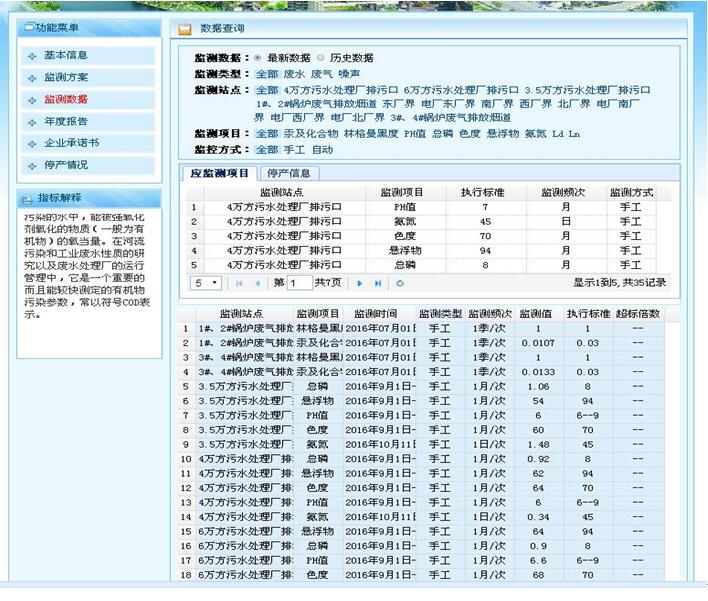Click the page number input field
Image resolution: width=708 pixels, height=601 pixels.
pyautogui.click(x=299, y=284)
